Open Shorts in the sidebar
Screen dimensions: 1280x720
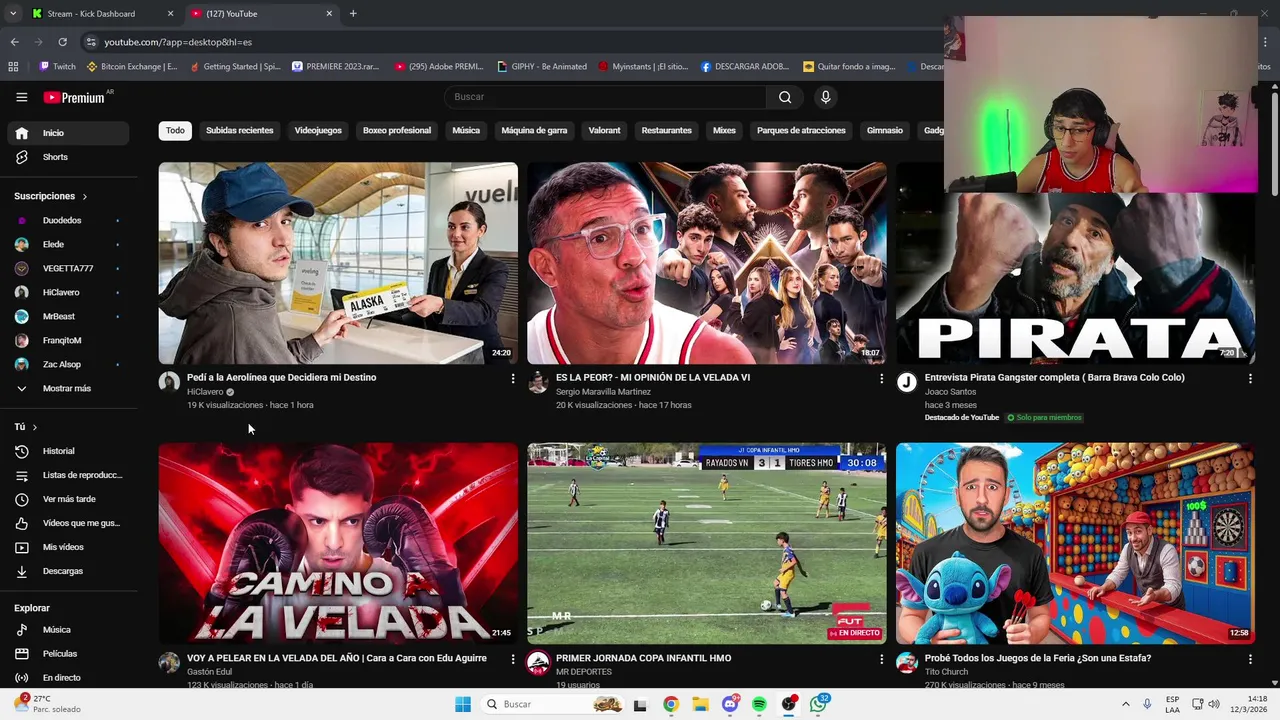[68, 157]
